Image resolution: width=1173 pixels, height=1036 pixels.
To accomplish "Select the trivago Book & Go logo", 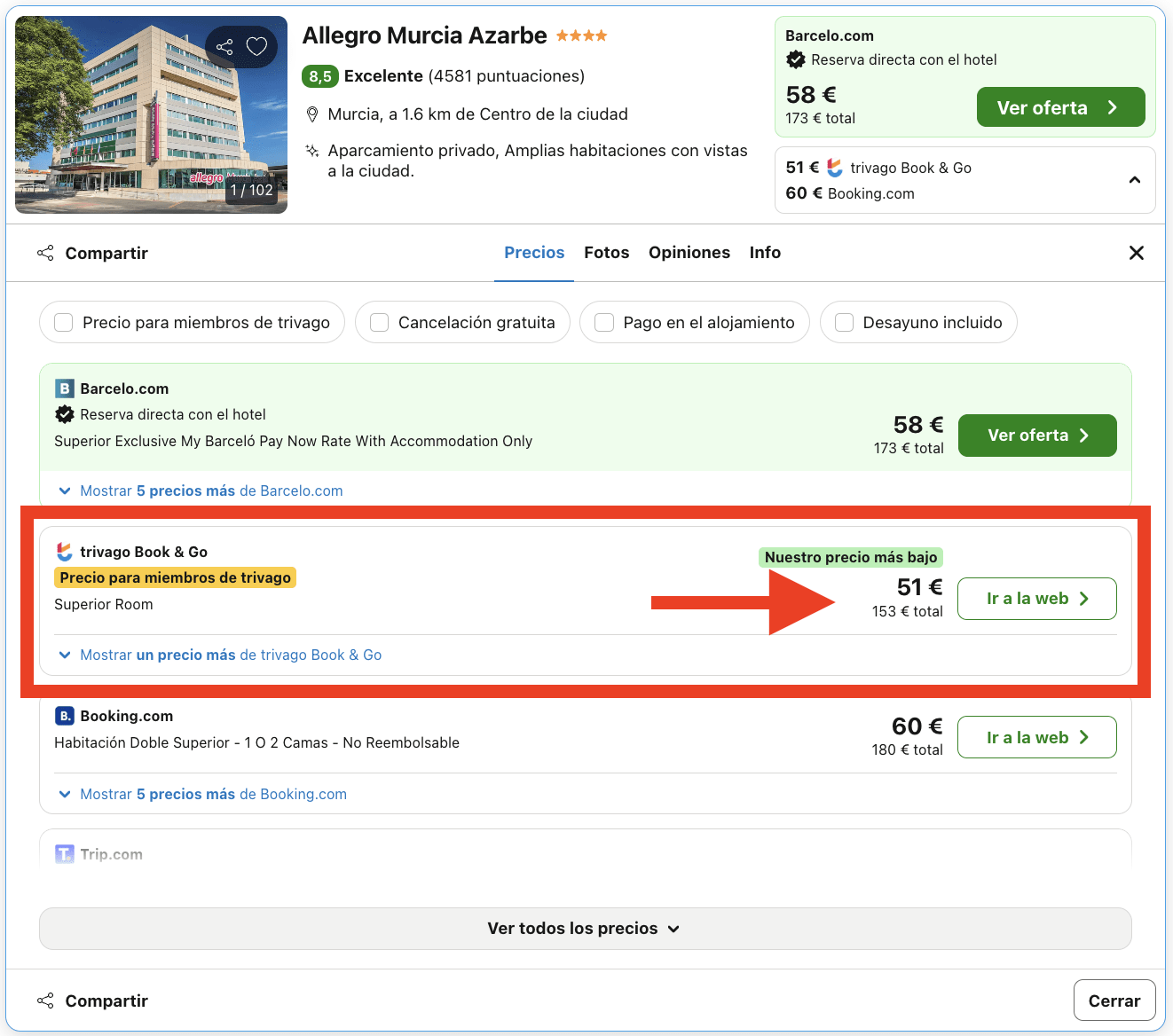I will coord(64,551).
